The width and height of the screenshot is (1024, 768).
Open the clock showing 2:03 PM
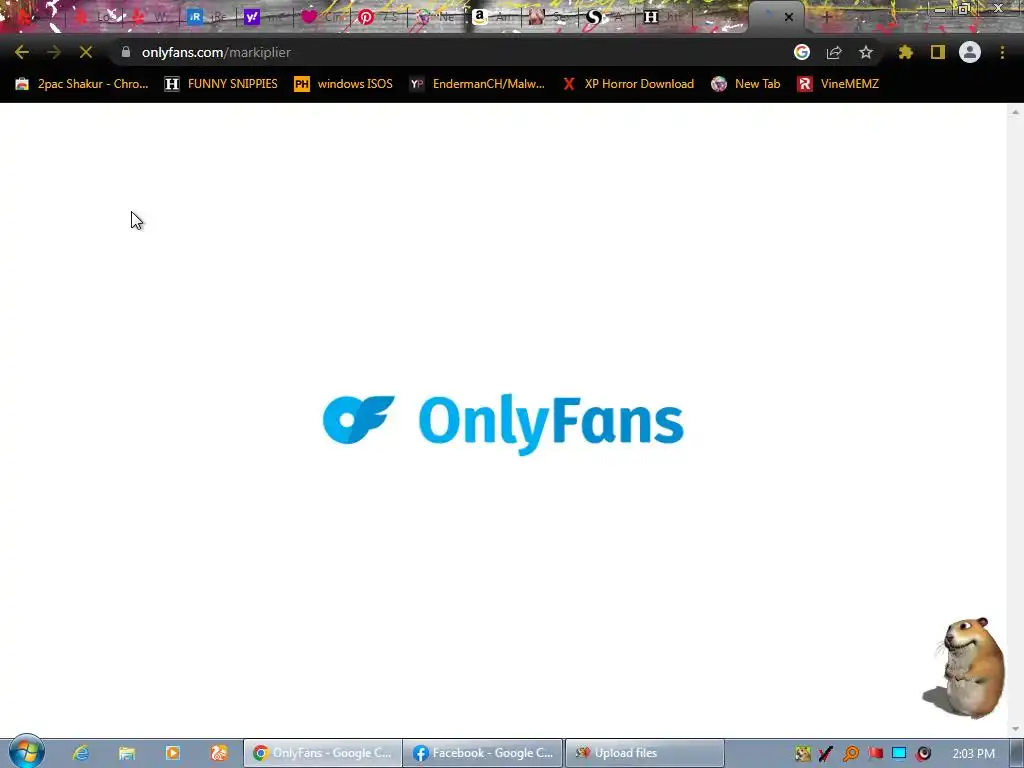click(x=974, y=753)
